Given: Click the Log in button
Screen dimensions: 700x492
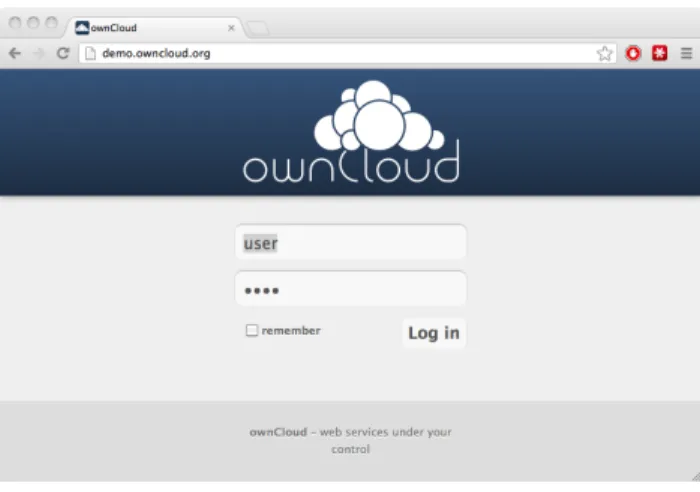Looking at the screenshot, I should tap(434, 333).
